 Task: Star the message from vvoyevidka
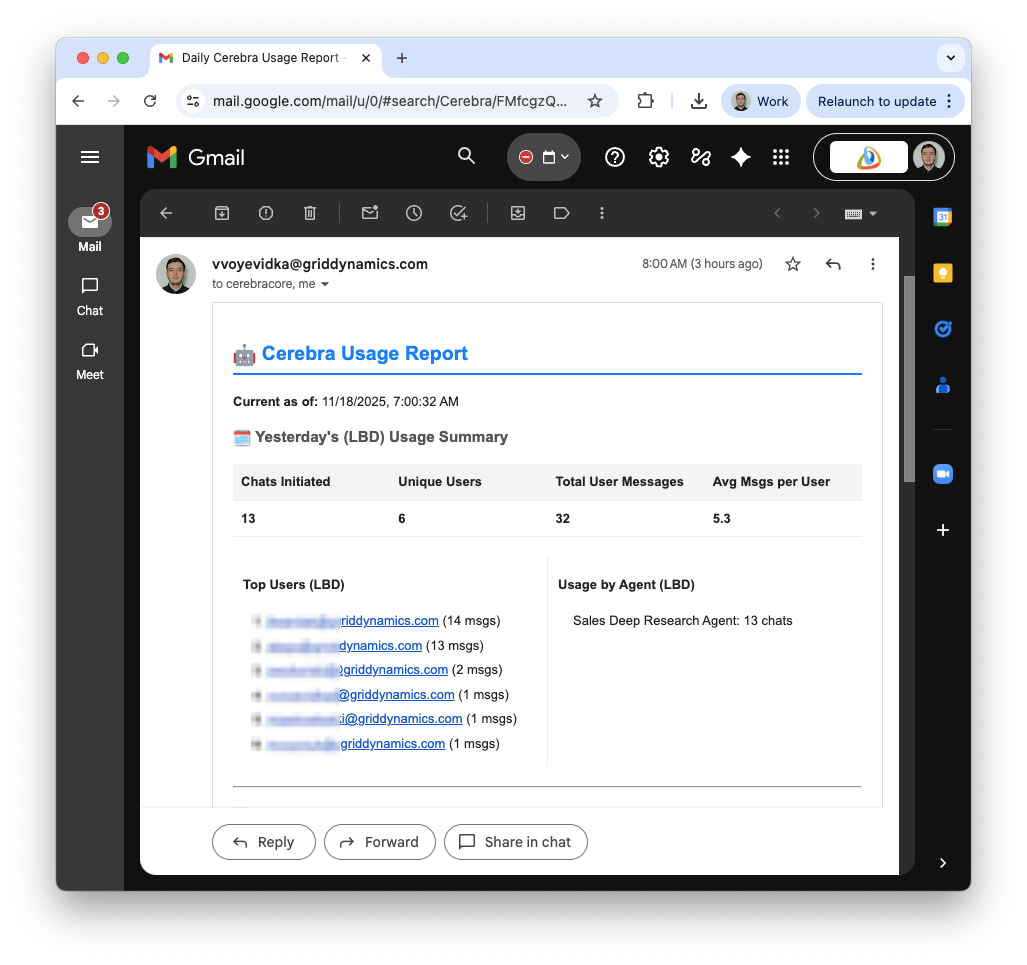point(793,264)
